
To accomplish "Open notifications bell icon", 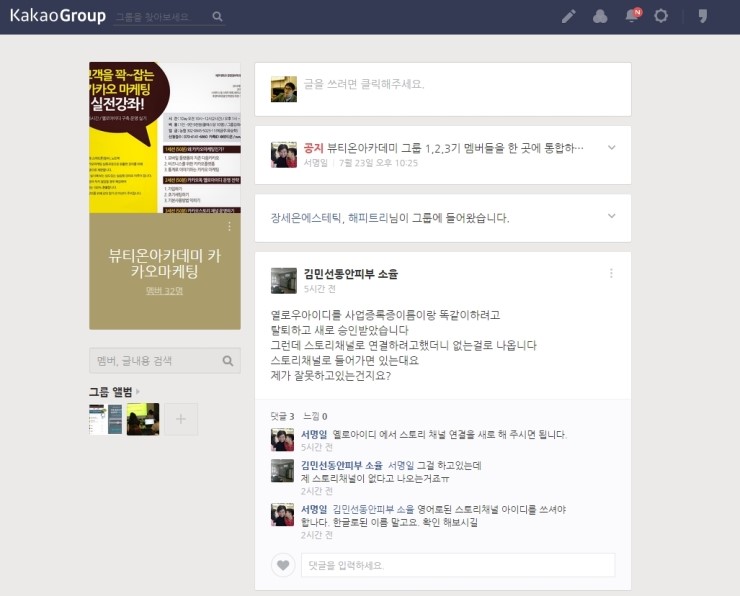I will point(632,16).
